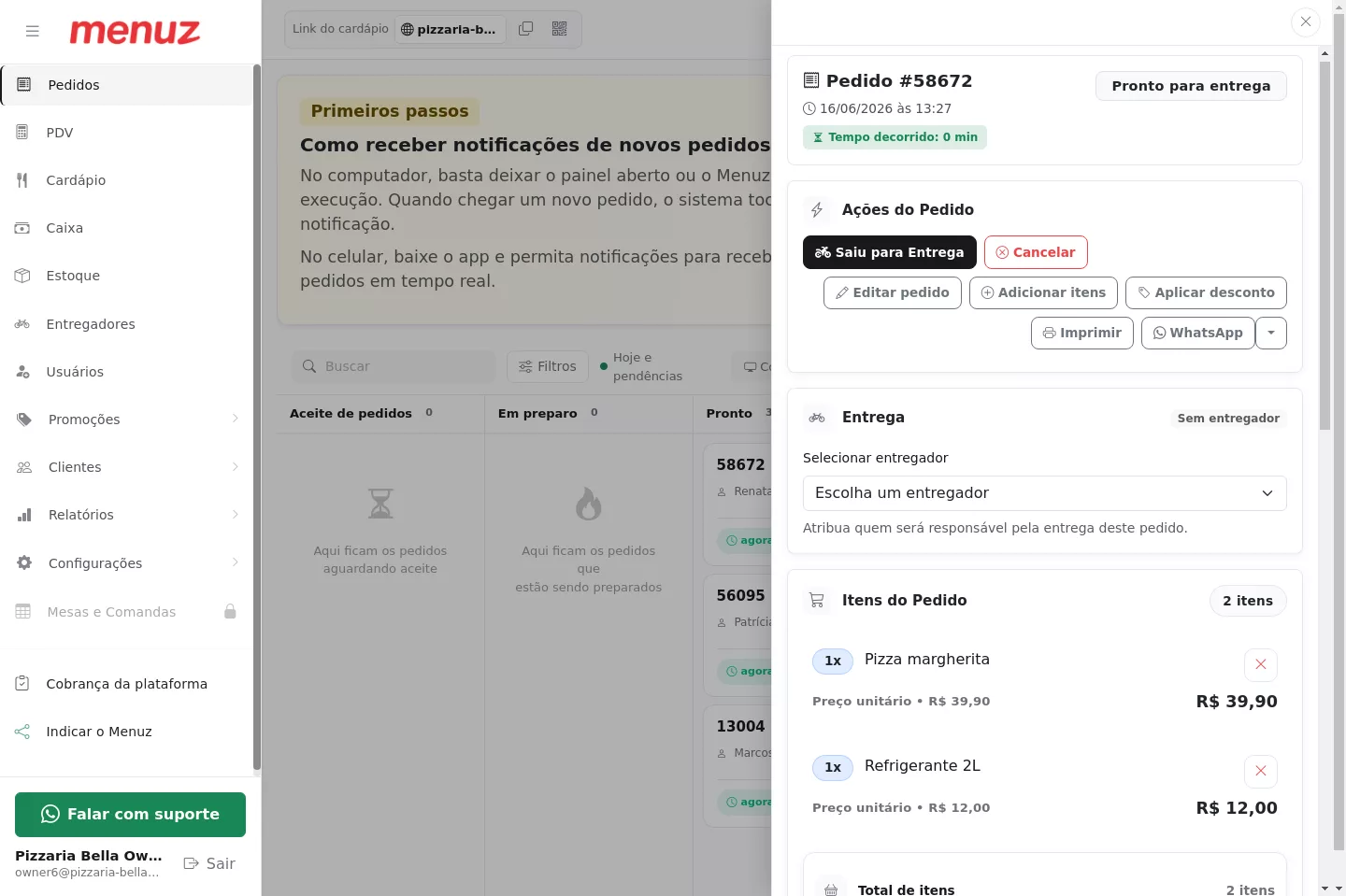Remove Refrigerante 2L with the red X
The width and height of the screenshot is (1346, 896).
(x=1261, y=771)
